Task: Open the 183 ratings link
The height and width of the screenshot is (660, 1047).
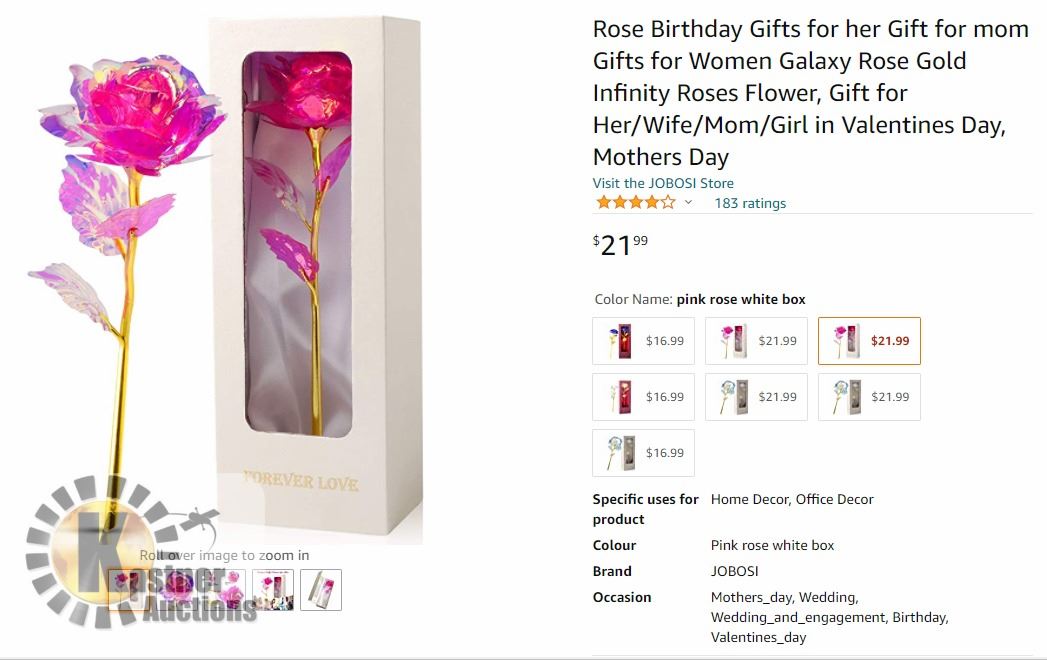Action: tap(750, 203)
